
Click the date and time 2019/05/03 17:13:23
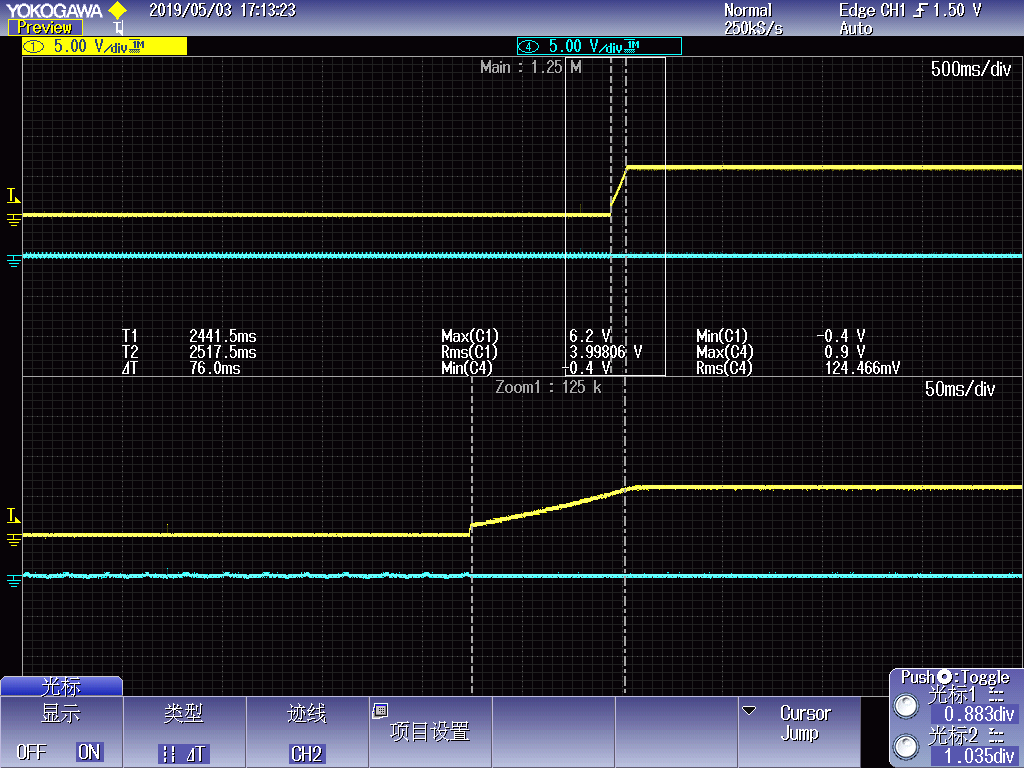pos(222,10)
